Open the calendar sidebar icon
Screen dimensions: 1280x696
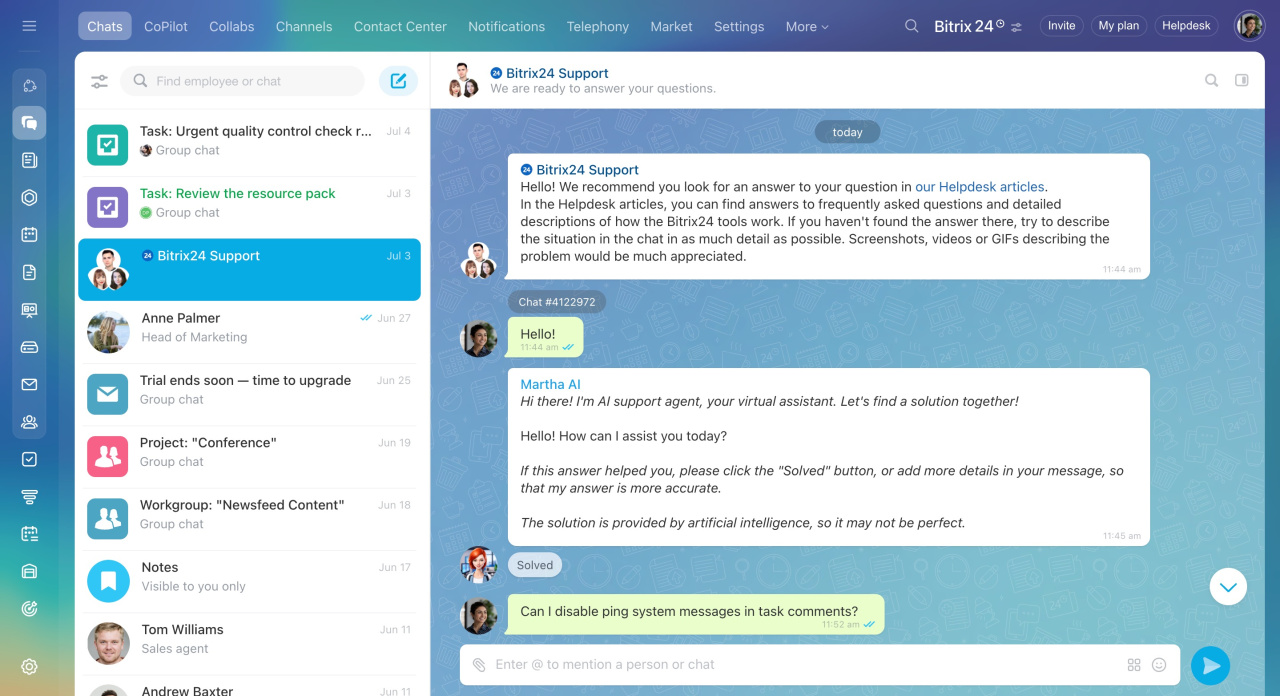click(29, 235)
